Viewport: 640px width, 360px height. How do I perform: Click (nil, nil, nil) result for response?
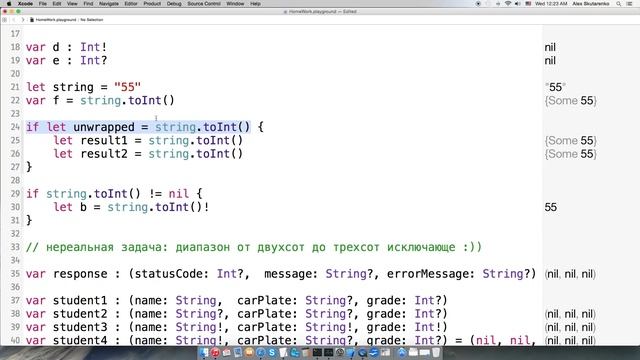click(x=570, y=274)
